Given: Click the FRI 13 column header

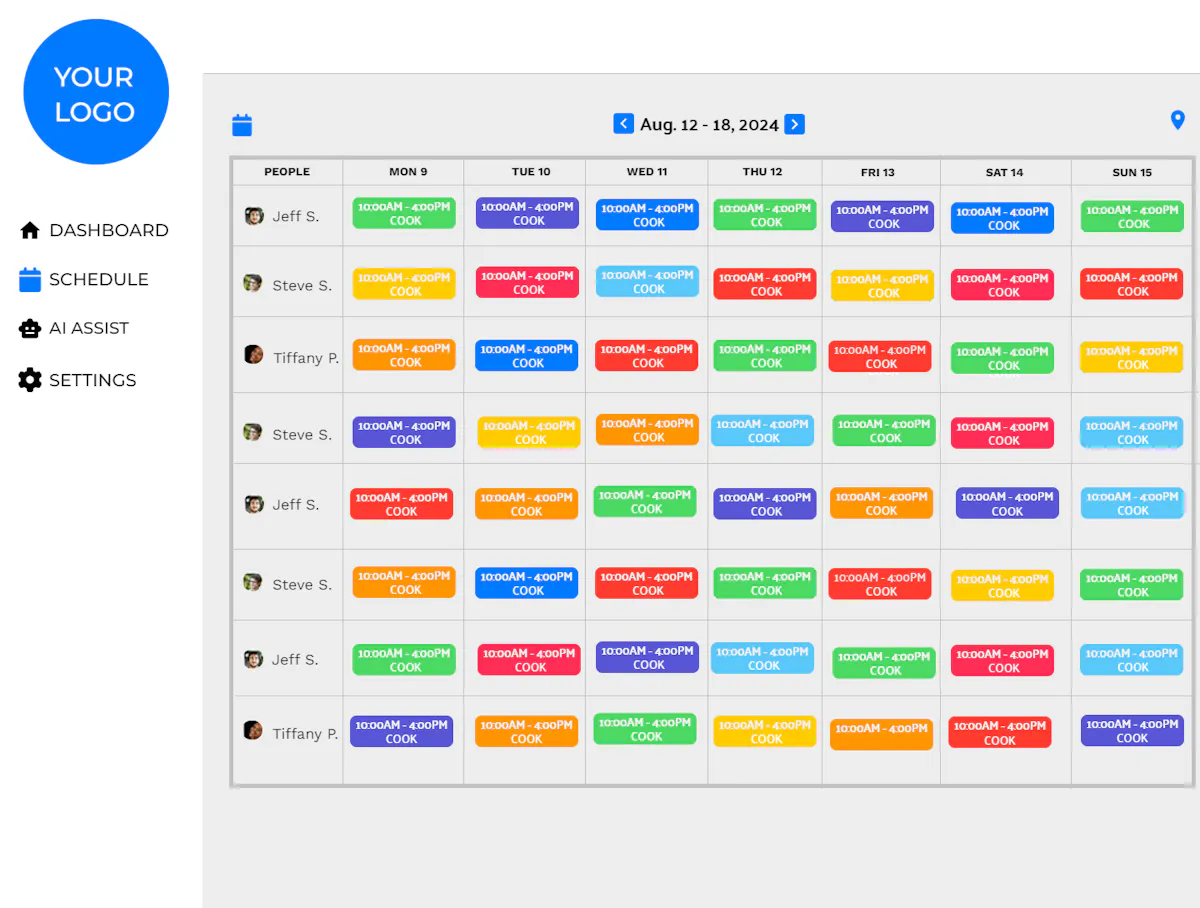Looking at the screenshot, I should point(878,172).
